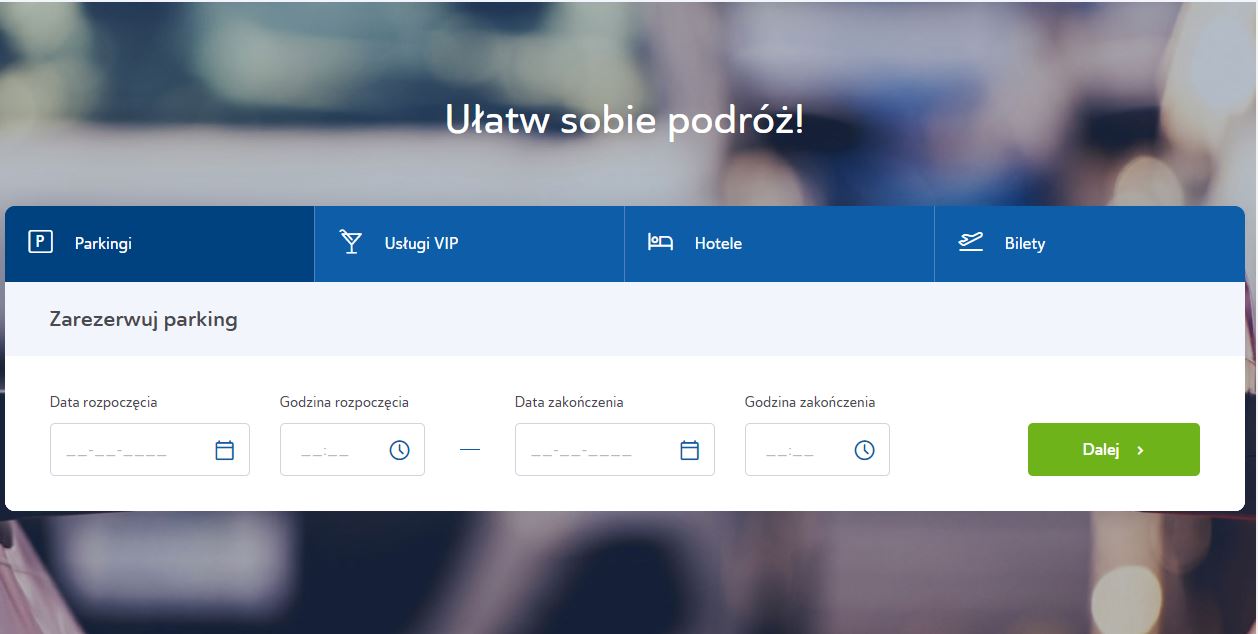Click the Data zakończenia field label
The height and width of the screenshot is (634, 1258).
click(x=569, y=402)
